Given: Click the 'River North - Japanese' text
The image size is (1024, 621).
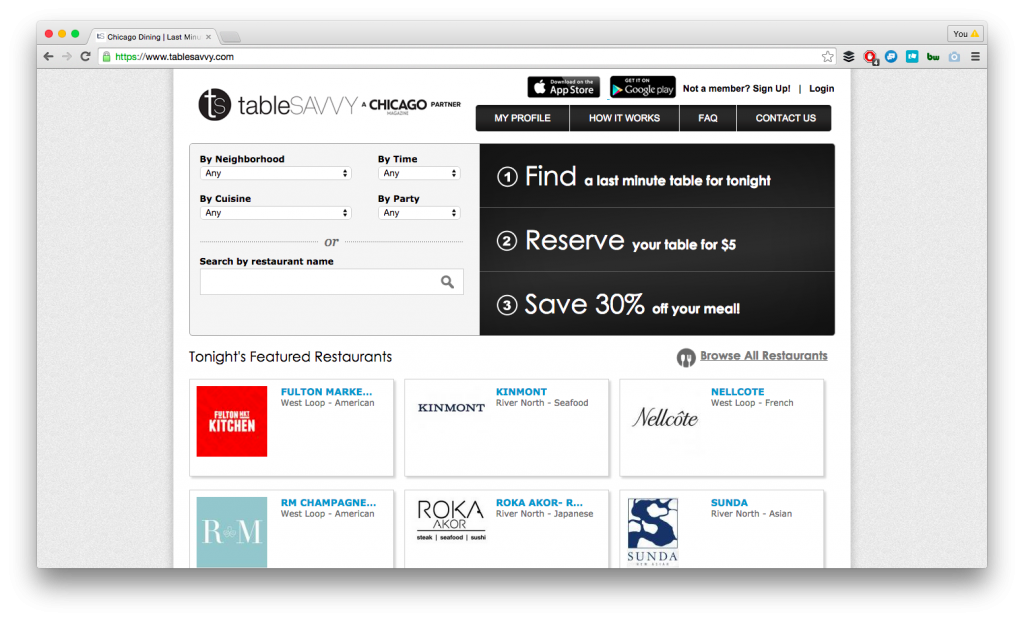Looking at the screenshot, I should (545, 514).
